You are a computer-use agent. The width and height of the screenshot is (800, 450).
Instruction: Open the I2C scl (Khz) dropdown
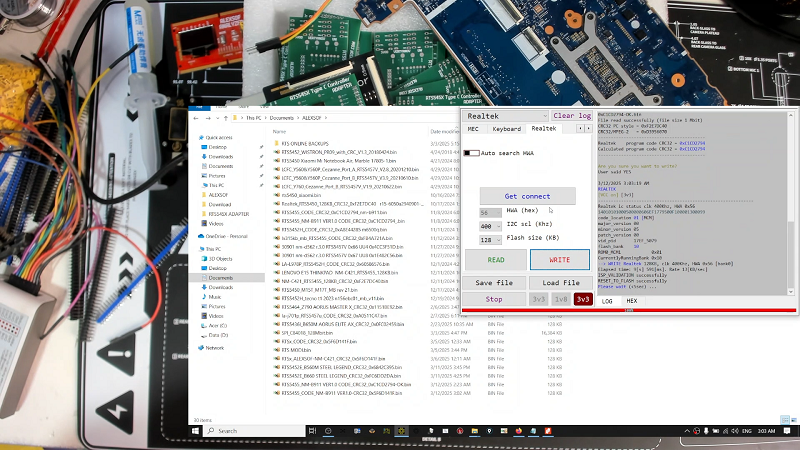(490, 226)
